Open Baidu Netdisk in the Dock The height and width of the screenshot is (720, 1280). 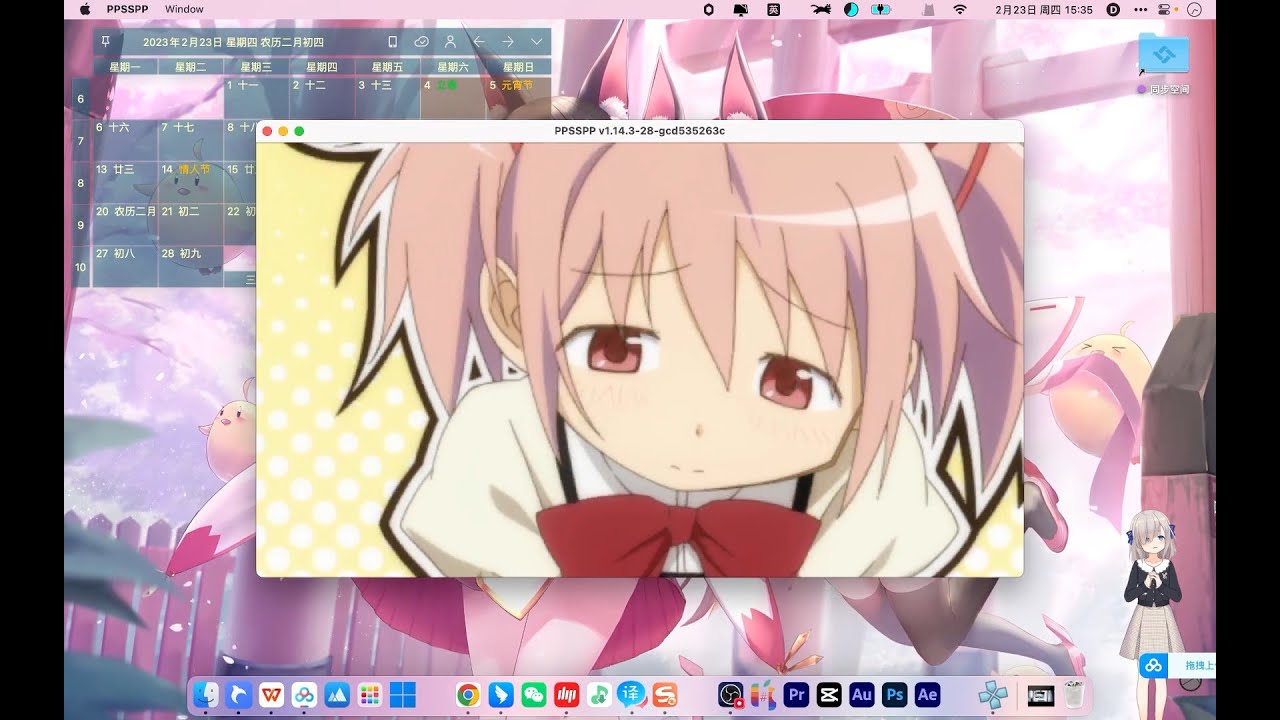pos(304,695)
